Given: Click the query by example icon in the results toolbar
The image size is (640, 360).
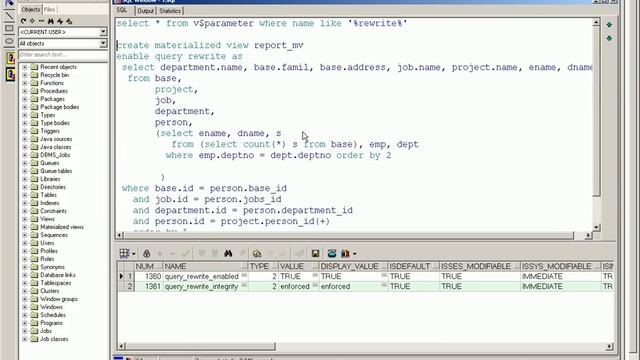Looking at the screenshot, I should pos(257,253).
